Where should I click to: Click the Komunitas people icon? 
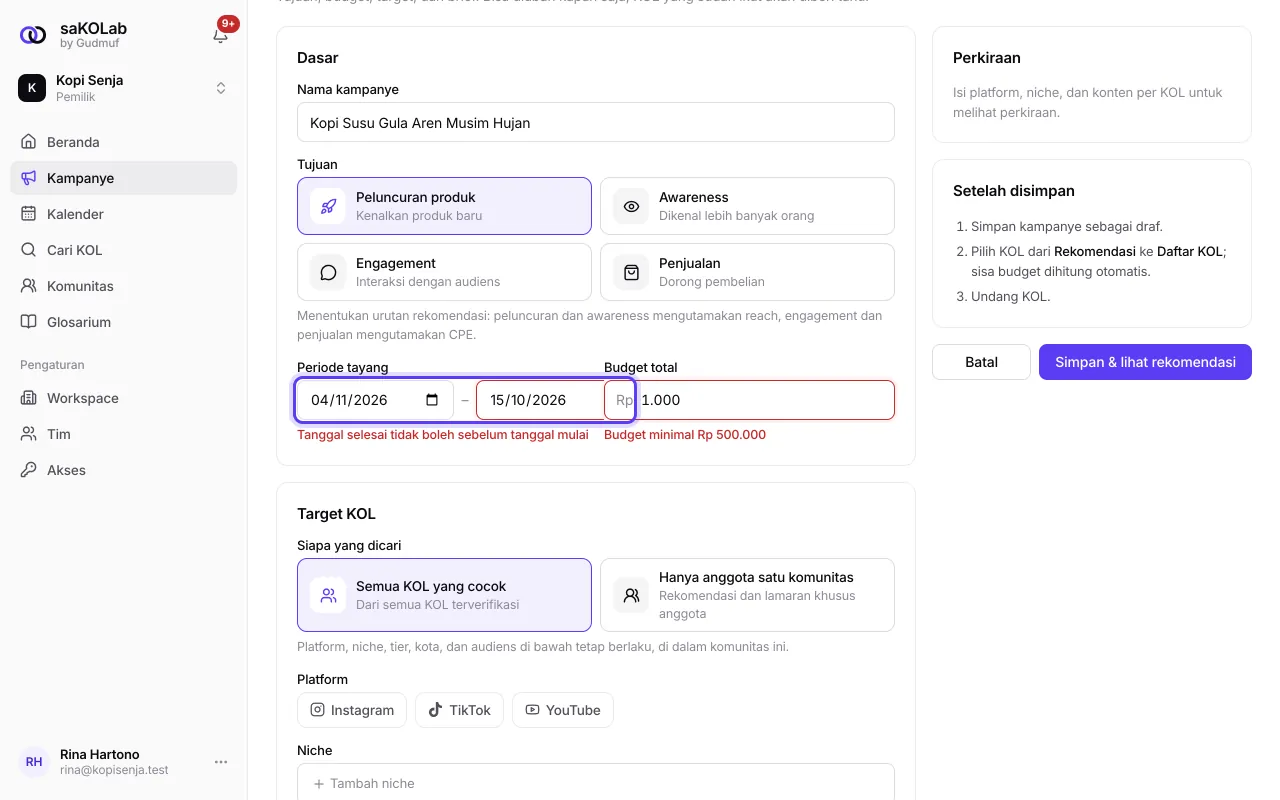click(x=28, y=286)
